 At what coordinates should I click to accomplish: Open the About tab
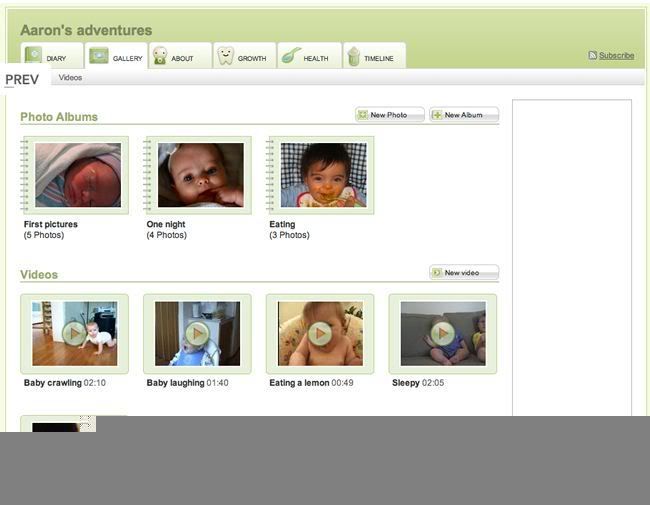[x=180, y=55]
